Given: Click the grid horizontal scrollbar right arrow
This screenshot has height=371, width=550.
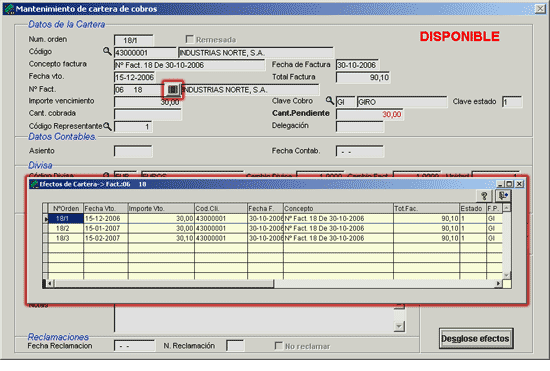Looking at the screenshot, I should 498,283.
